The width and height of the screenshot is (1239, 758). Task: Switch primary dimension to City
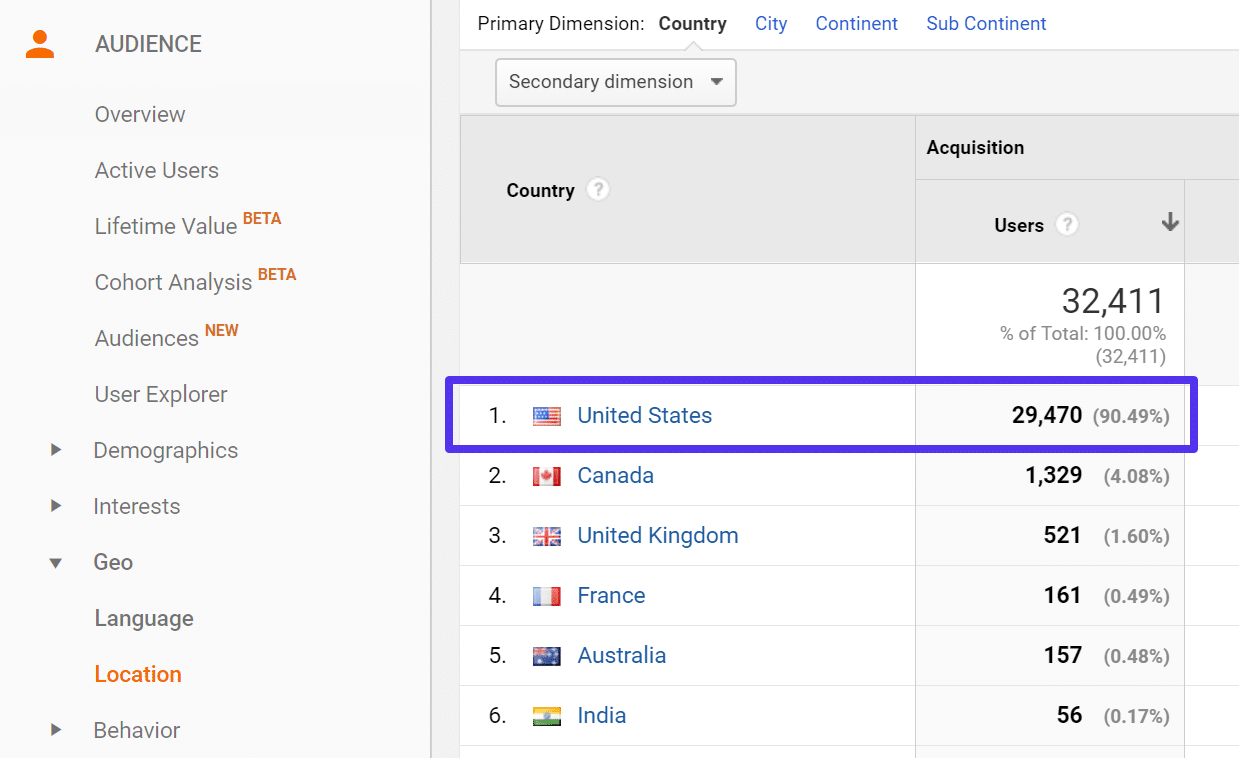[770, 23]
